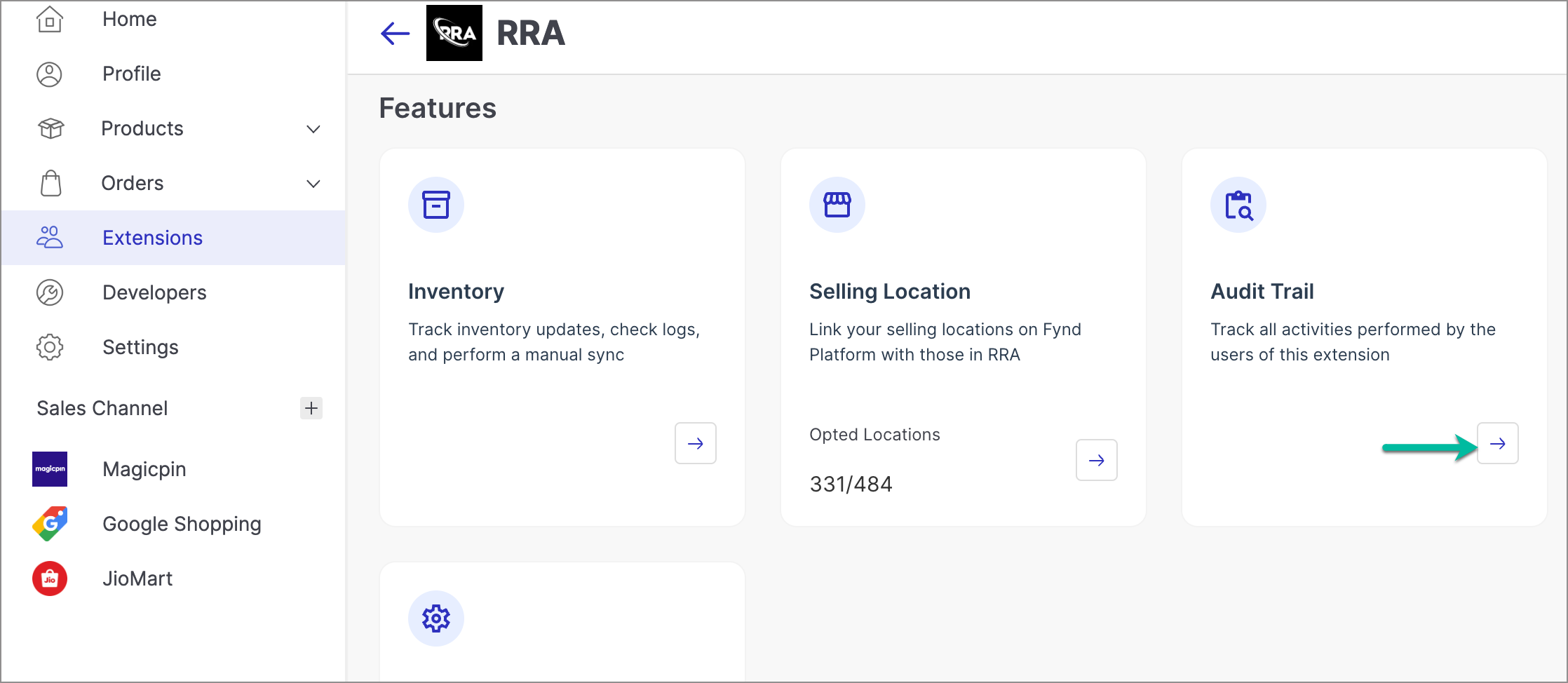Click the Selling Location card title

[x=890, y=291]
